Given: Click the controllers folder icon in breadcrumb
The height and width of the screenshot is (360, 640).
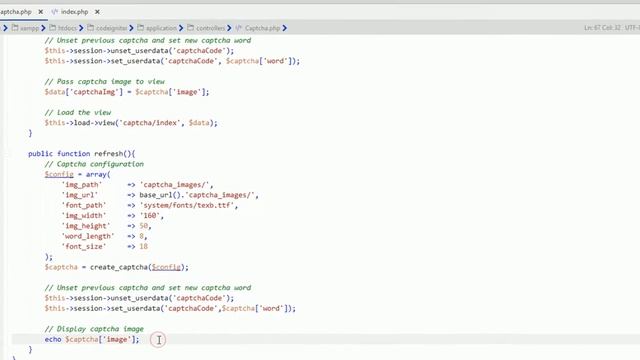Looking at the screenshot, I should [191, 28].
